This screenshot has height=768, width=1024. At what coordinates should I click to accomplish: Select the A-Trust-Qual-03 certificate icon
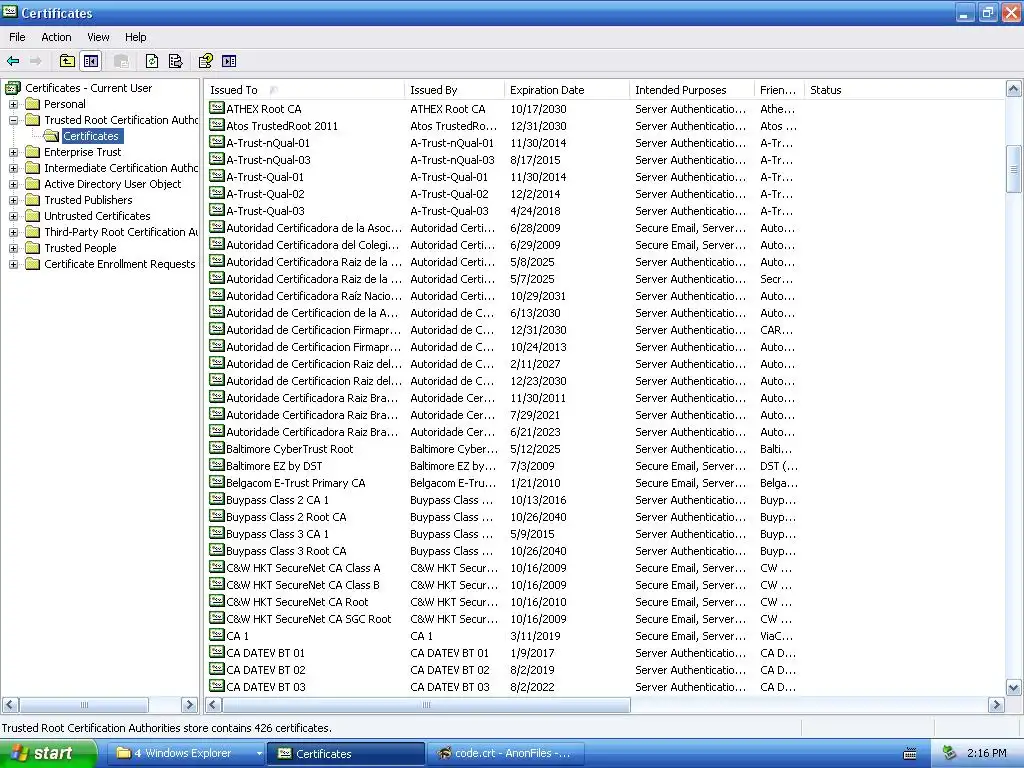tap(217, 210)
